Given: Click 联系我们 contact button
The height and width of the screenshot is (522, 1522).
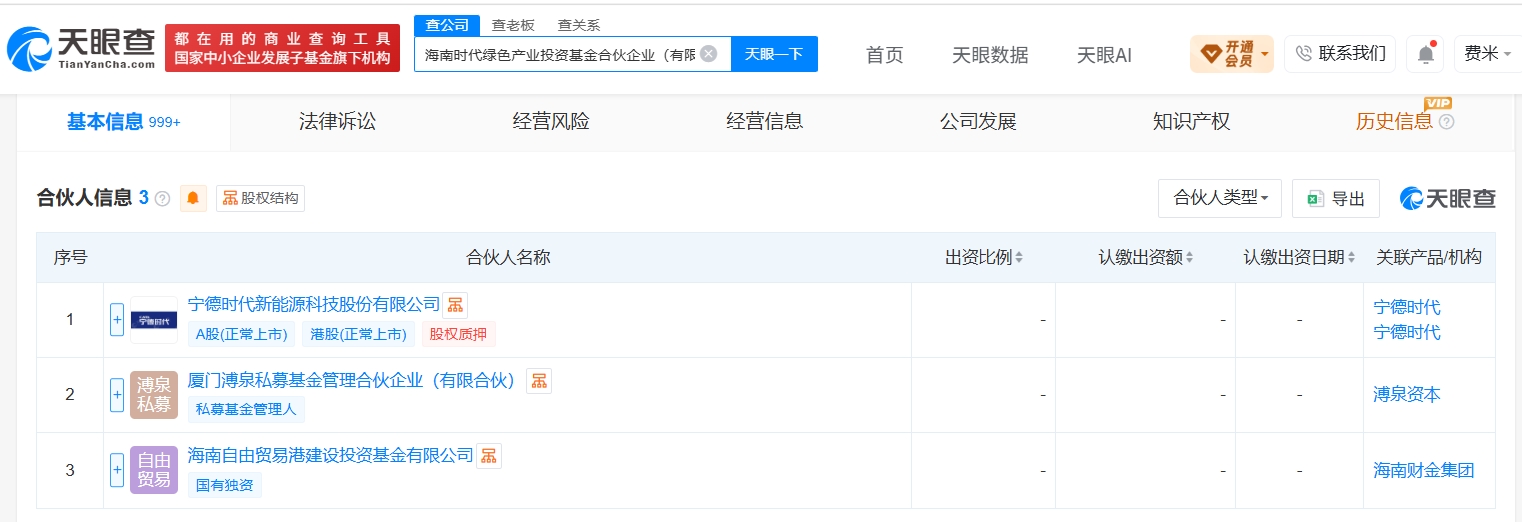Looking at the screenshot, I should (x=1340, y=54).
